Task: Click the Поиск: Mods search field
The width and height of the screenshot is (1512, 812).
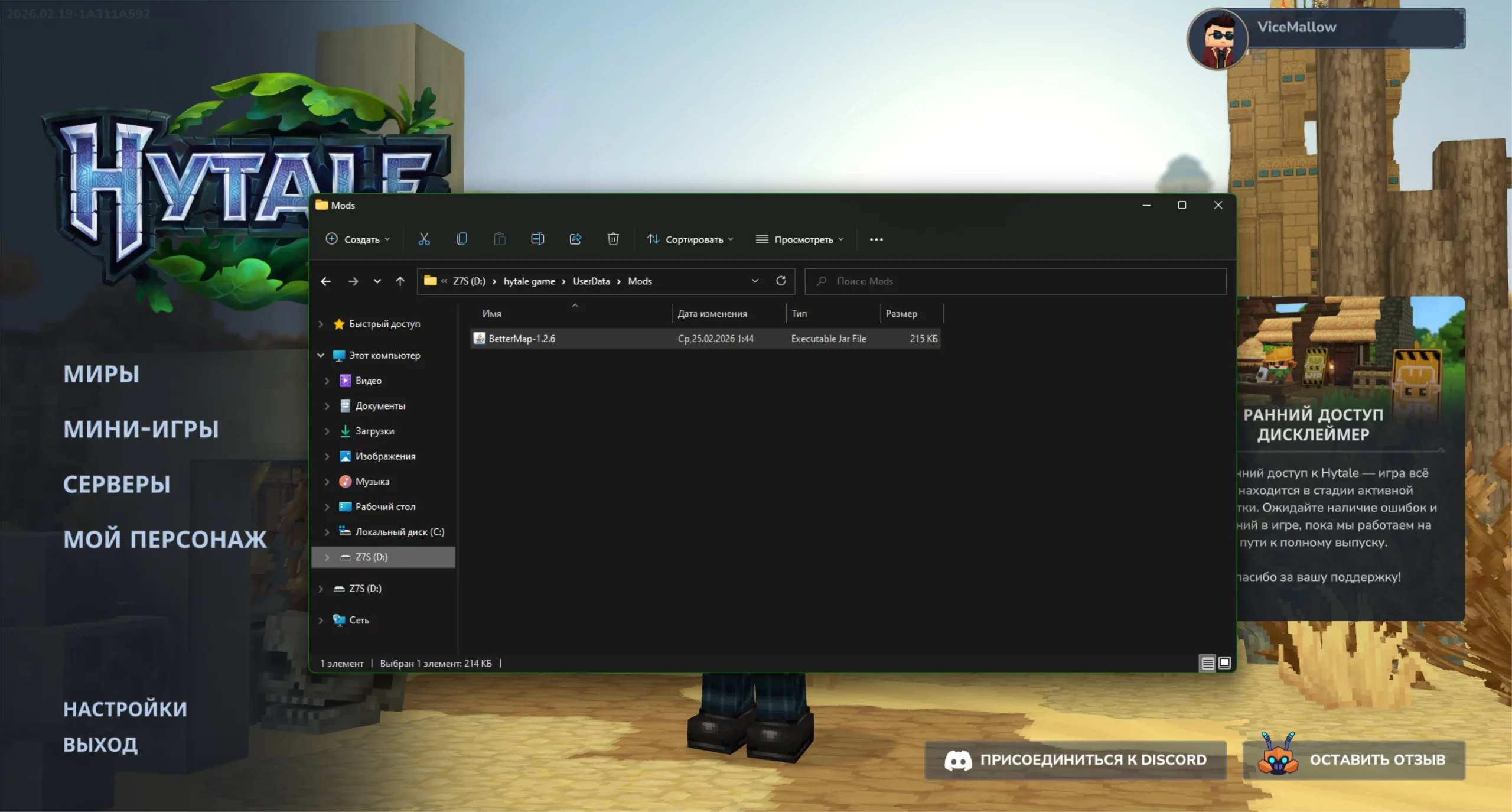Action: click(1016, 281)
